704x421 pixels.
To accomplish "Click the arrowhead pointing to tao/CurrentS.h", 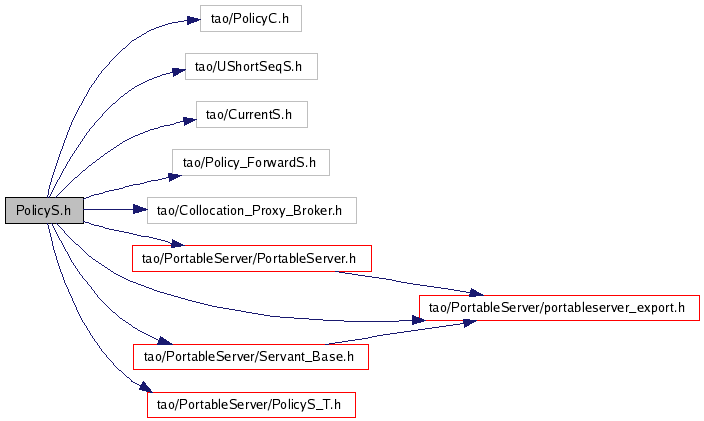I will click(188, 120).
